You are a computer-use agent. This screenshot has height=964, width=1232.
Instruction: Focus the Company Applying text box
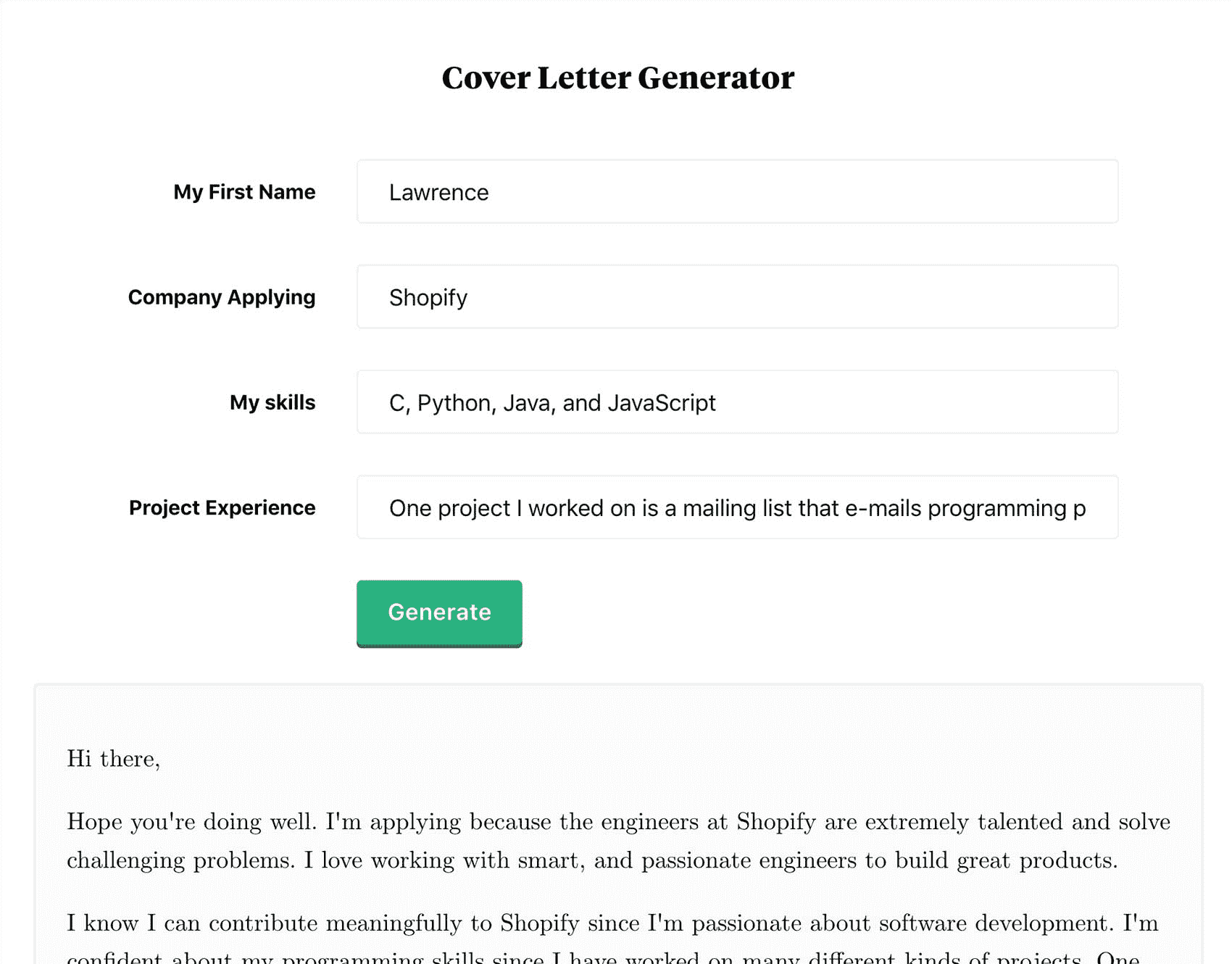point(737,297)
